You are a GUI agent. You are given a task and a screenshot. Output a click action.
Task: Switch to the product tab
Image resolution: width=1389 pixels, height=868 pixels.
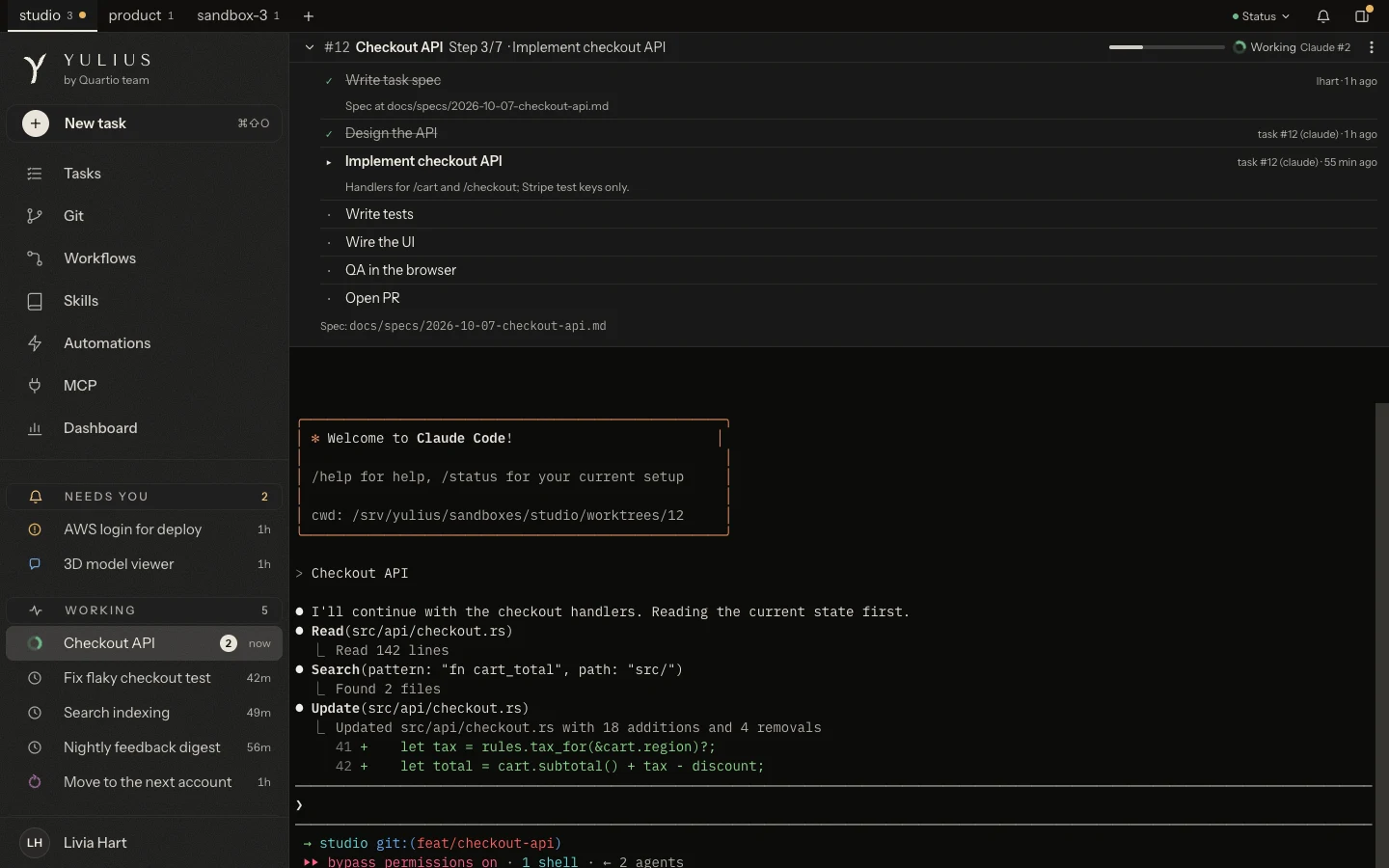coord(141,16)
